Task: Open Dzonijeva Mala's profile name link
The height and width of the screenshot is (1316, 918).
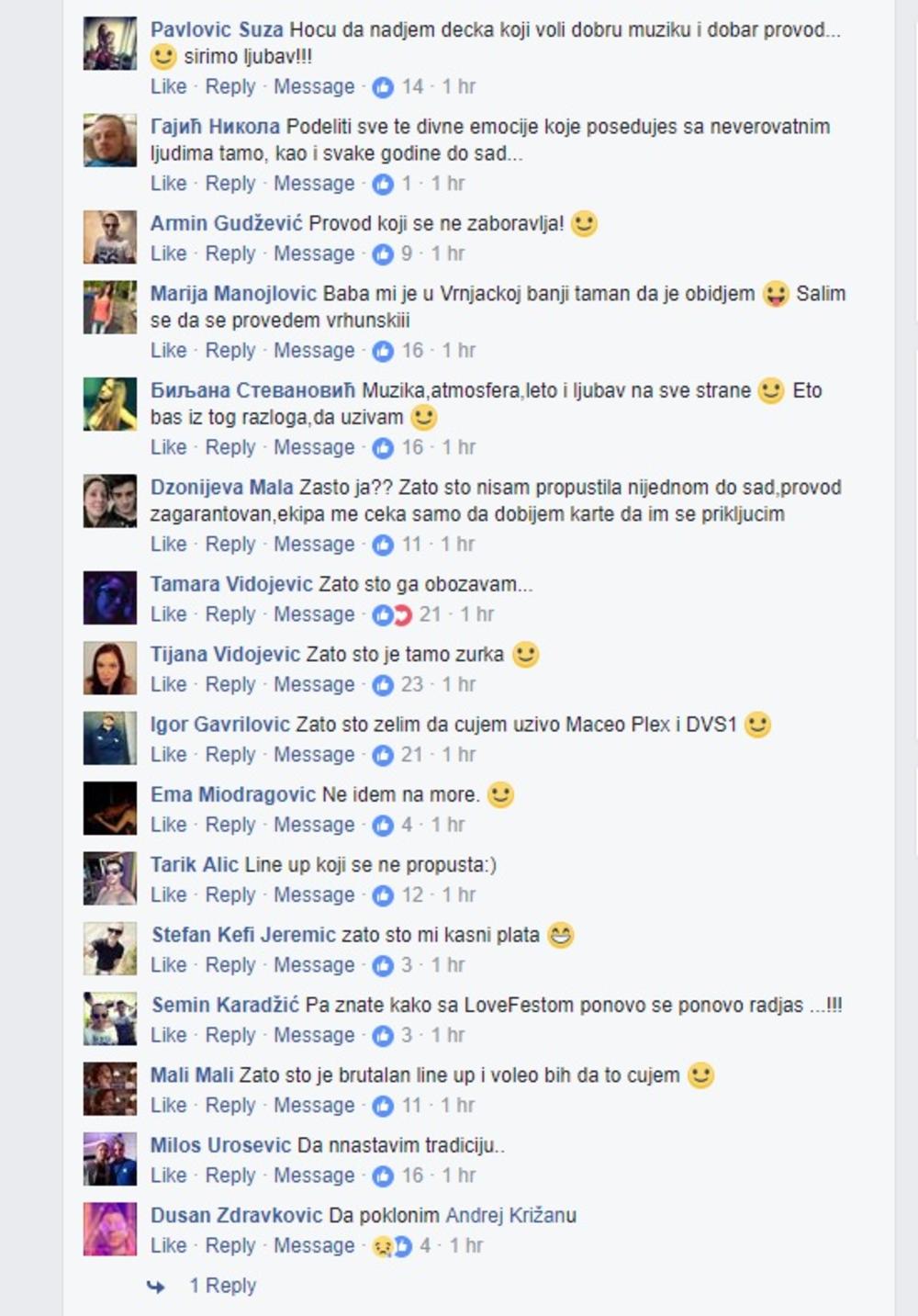Action: [x=222, y=487]
